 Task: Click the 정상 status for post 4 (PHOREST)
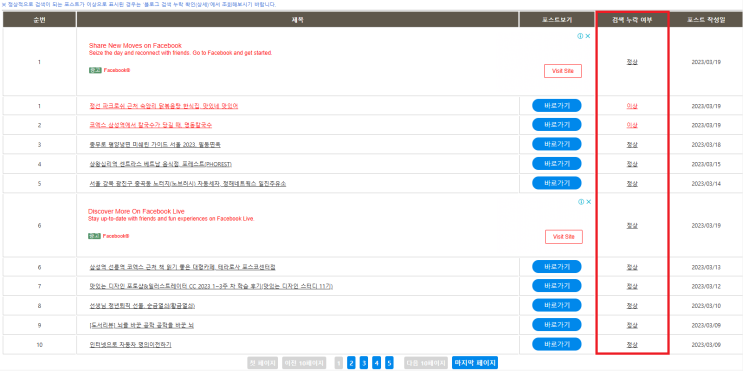coord(632,164)
